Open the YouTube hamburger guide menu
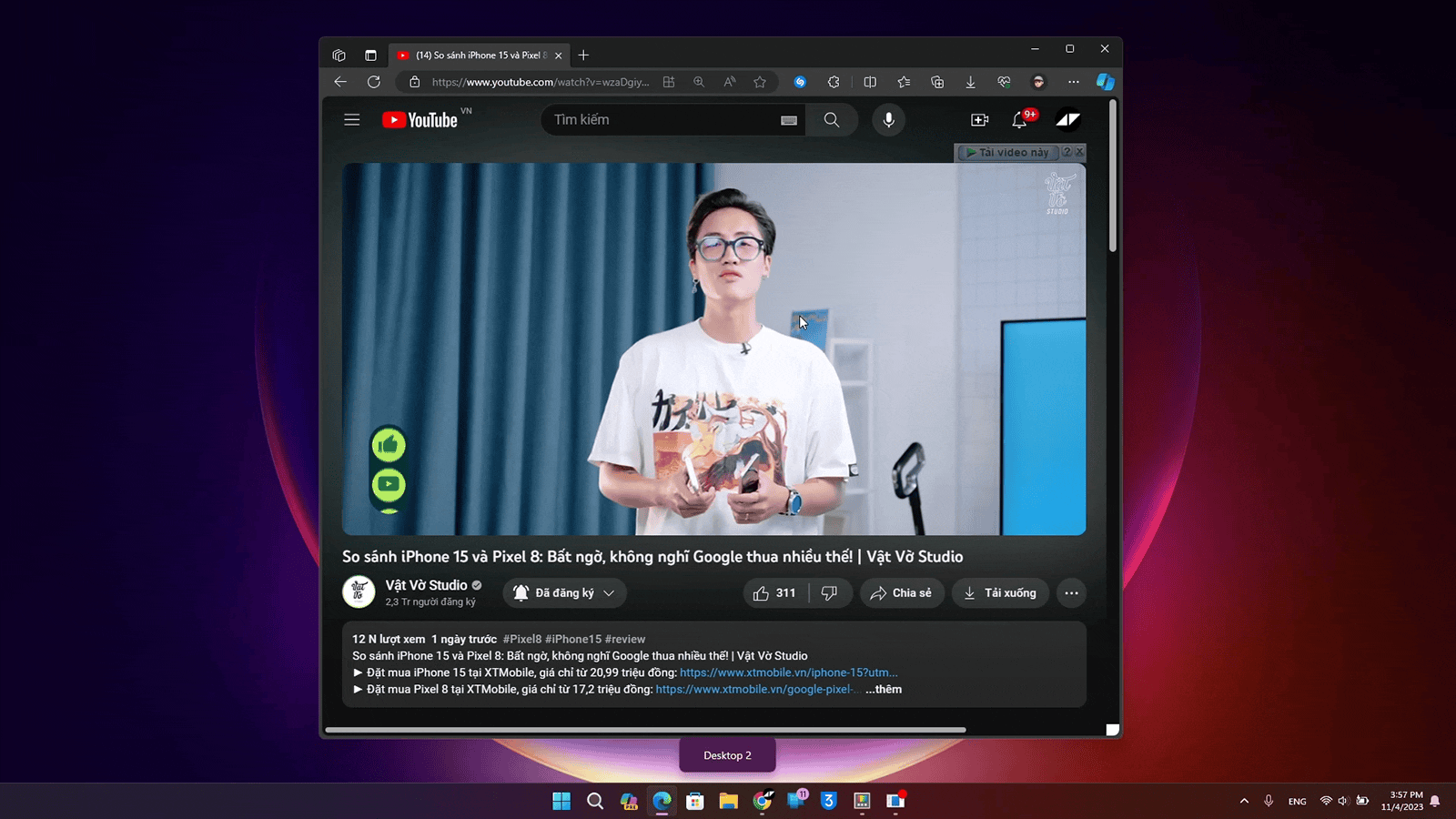This screenshot has height=819, width=1456. (352, 120)
